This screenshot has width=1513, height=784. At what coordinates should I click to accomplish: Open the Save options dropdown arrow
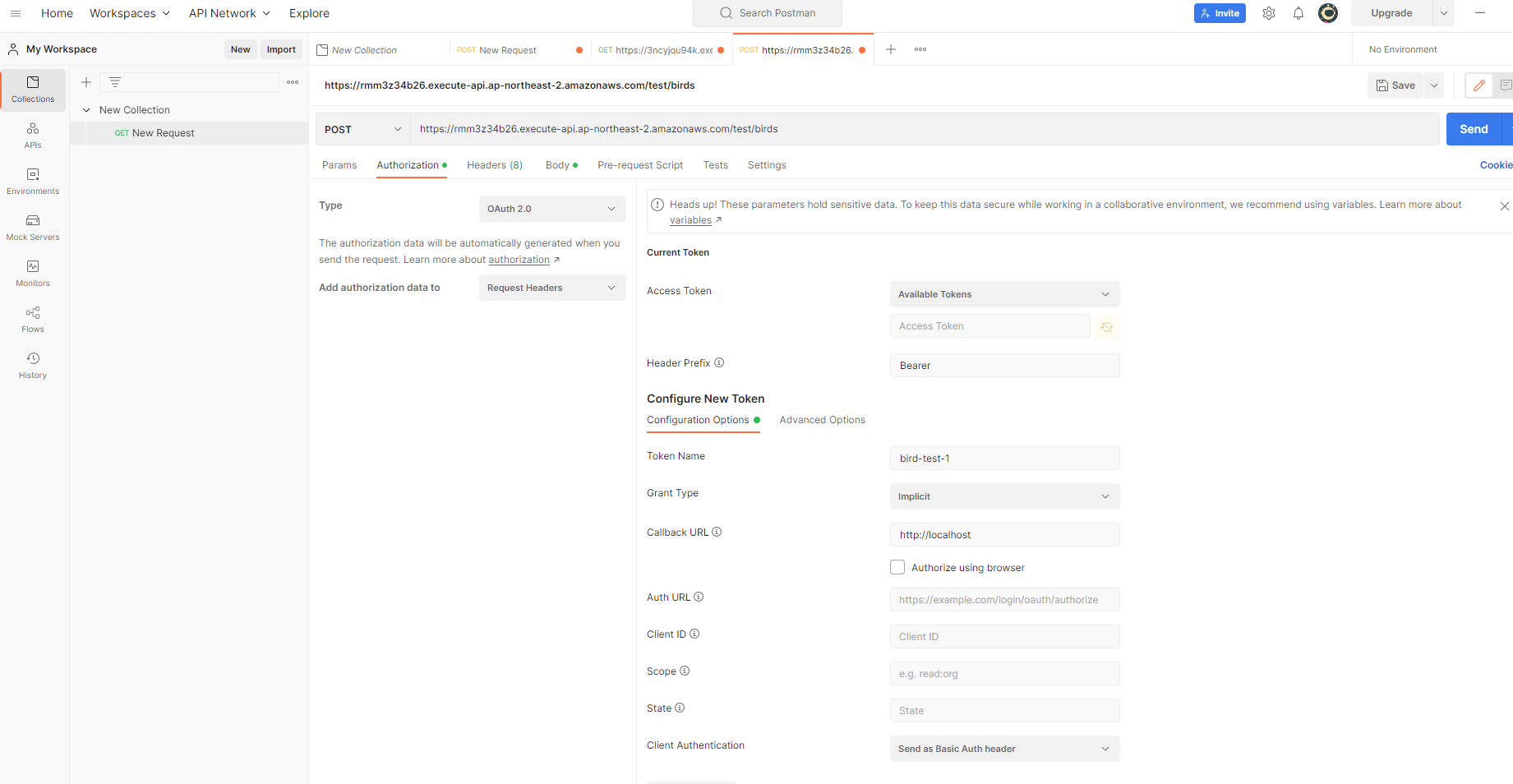click(x=1434, y=85)
